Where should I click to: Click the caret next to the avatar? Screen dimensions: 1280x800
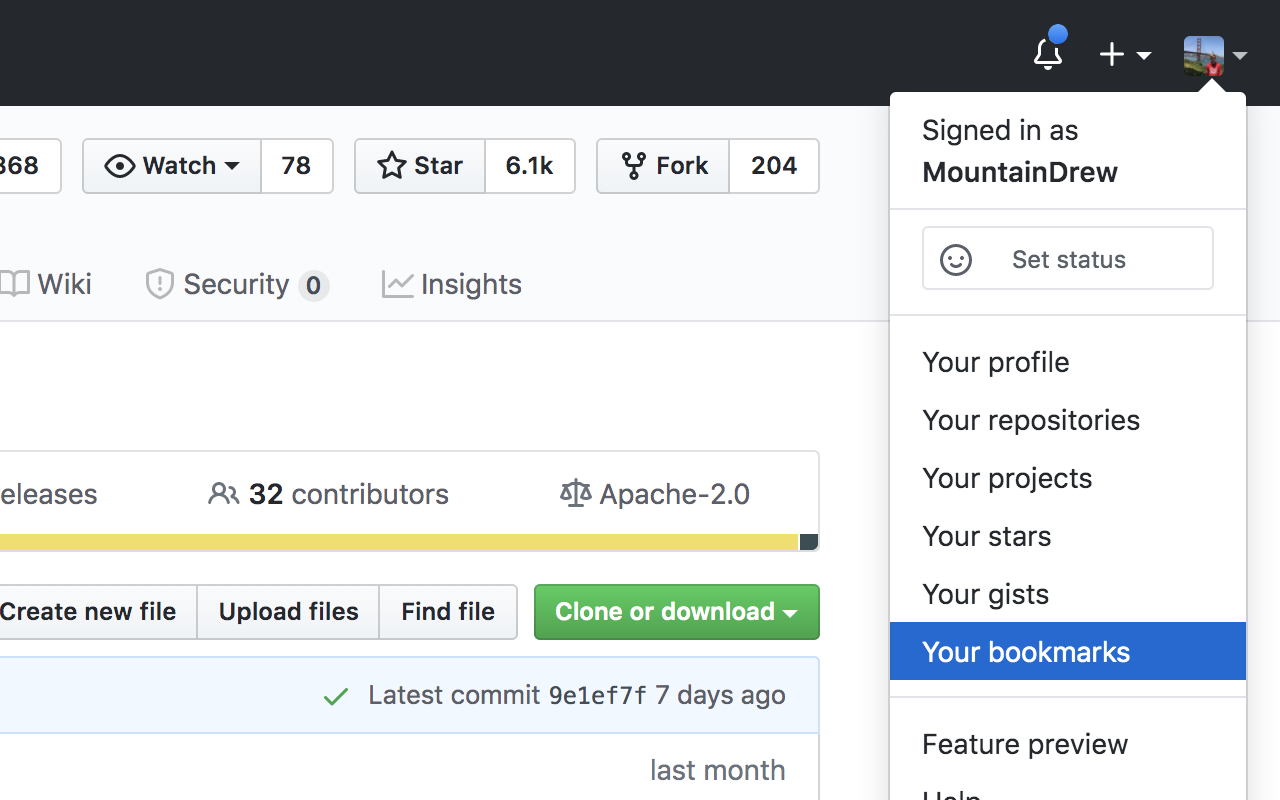1240,57
